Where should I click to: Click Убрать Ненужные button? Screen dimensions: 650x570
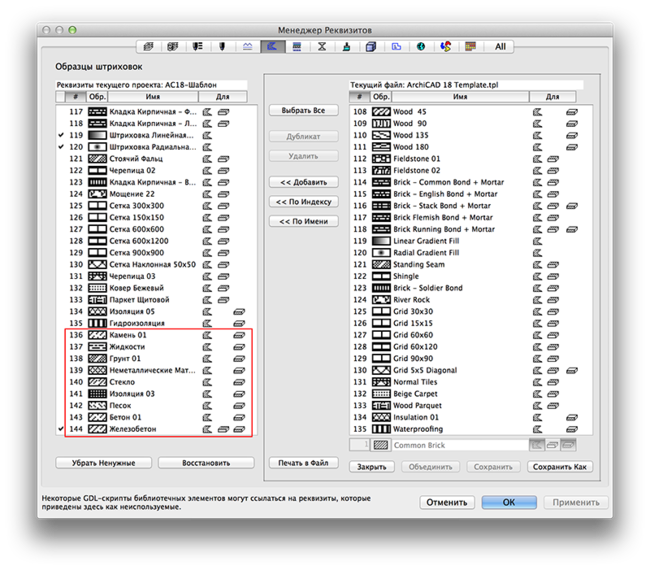tap(104, 463)
